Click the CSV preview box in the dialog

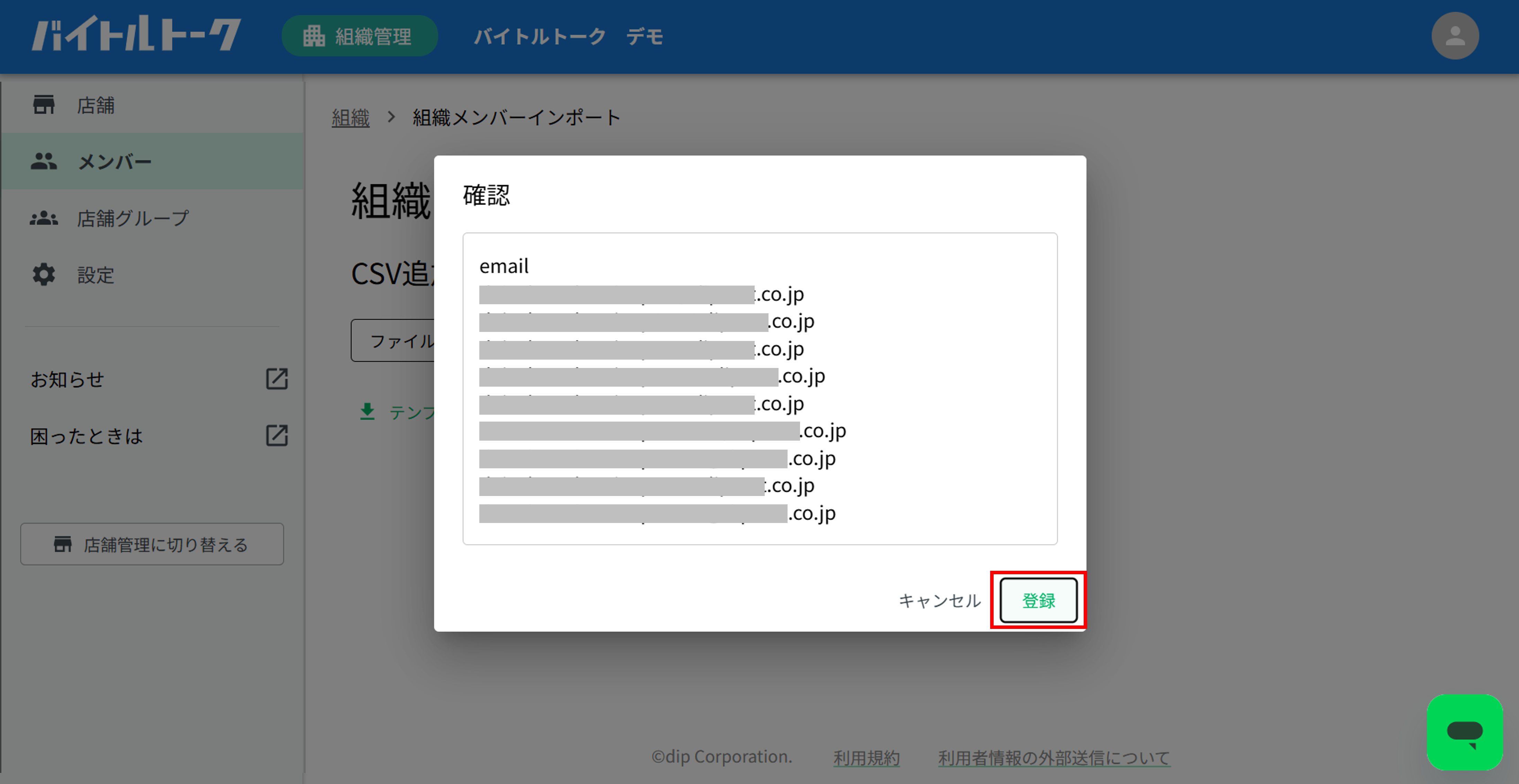tap(759, 388)
